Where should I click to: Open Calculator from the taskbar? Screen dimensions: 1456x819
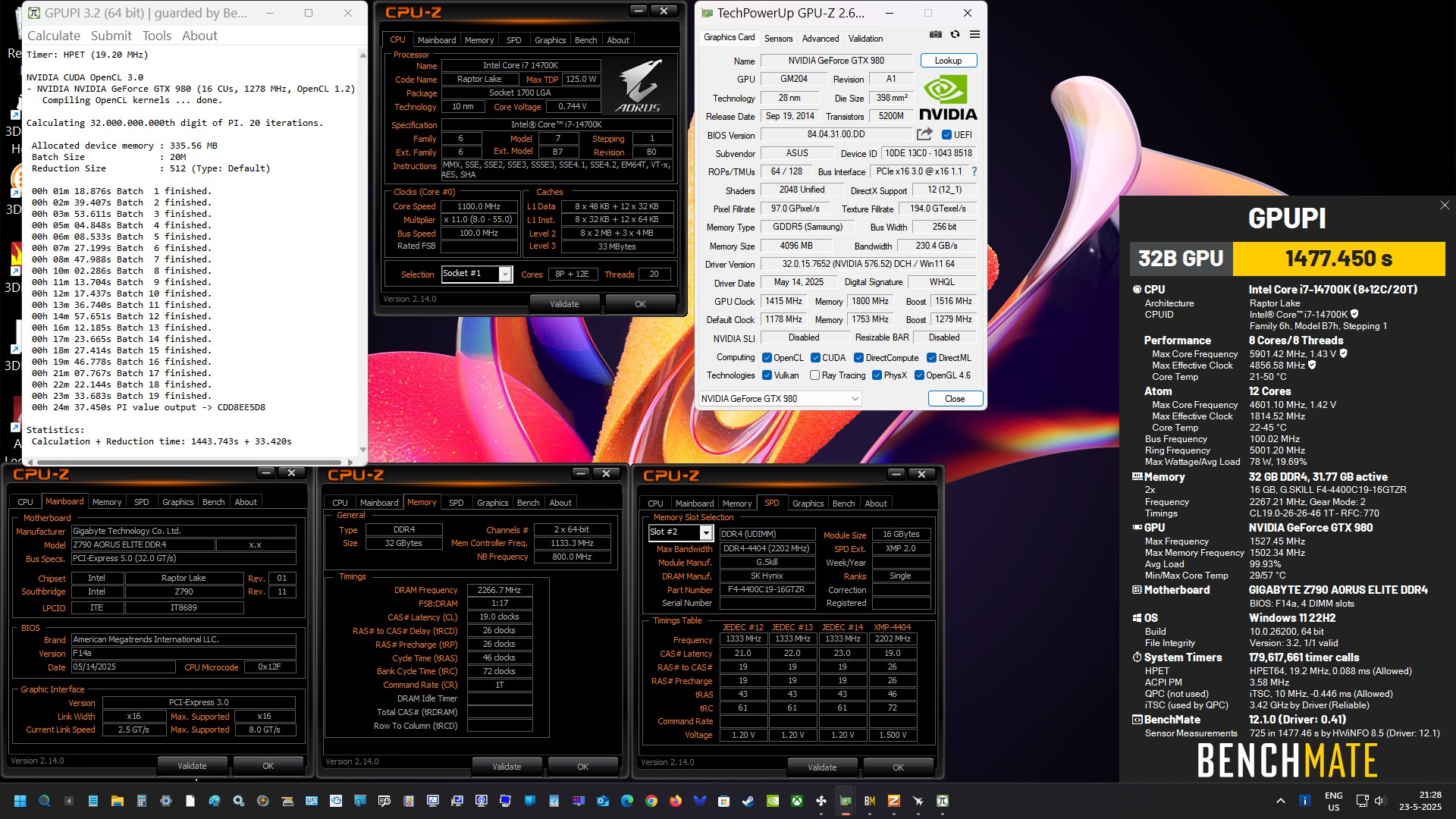point(142,801)
